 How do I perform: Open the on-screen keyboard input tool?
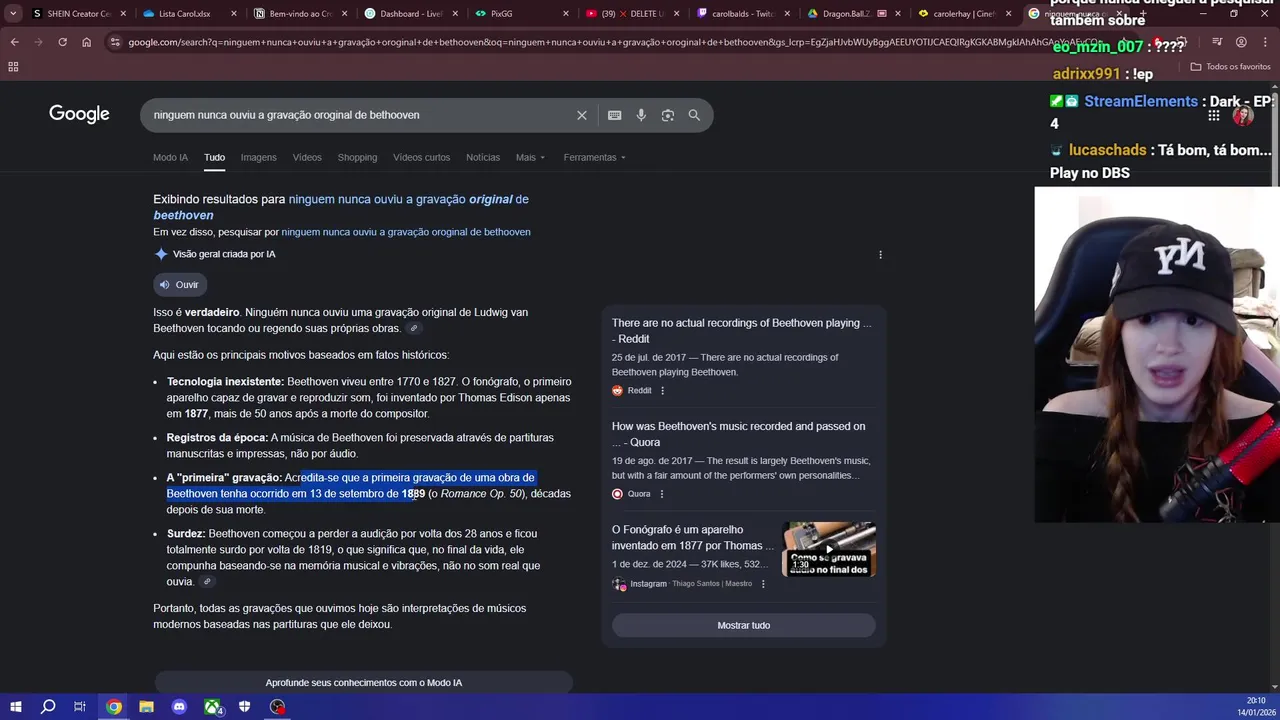click(615, 115)
